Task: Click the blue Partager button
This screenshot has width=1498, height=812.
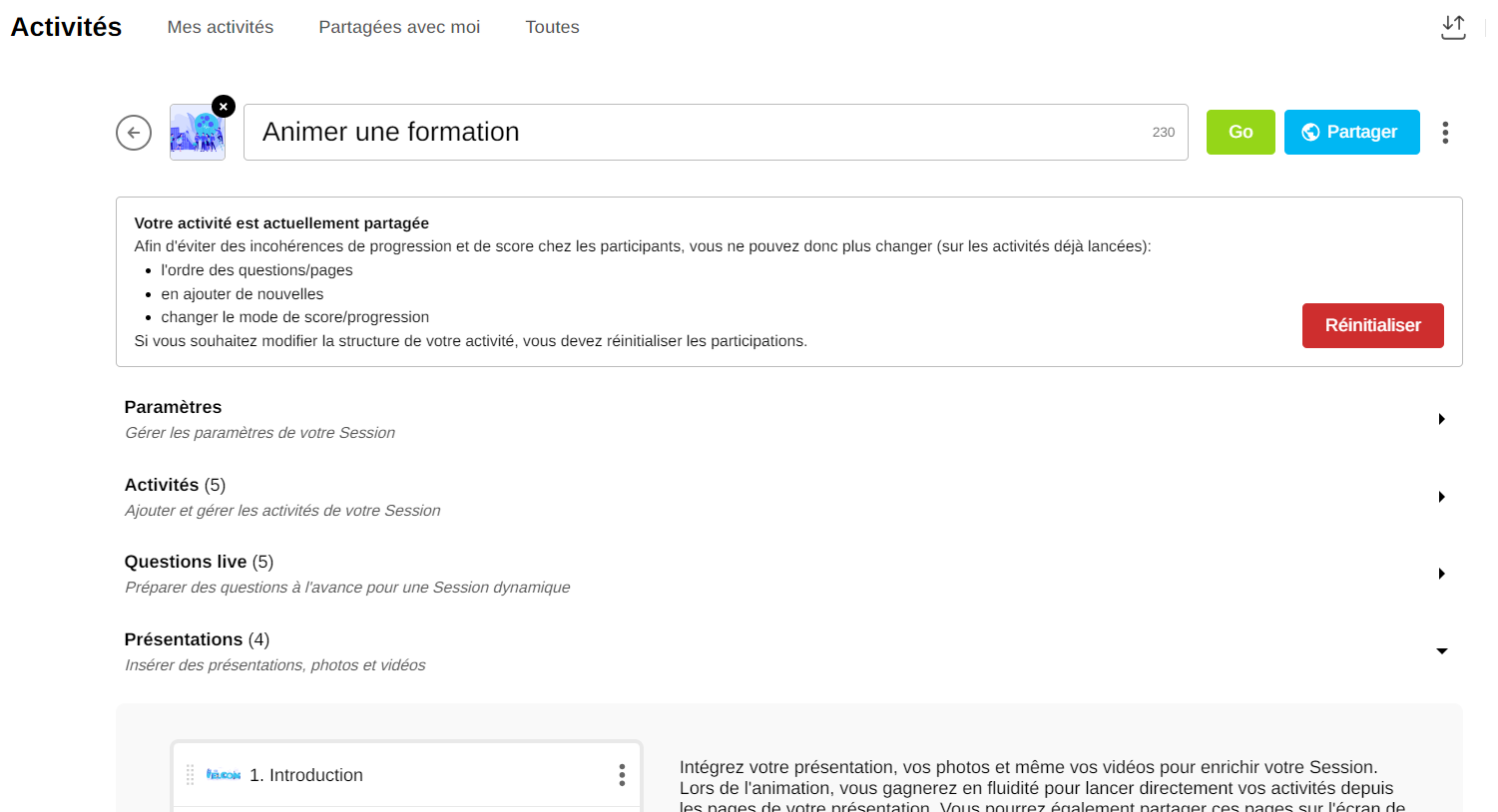Action: pyautogui.click(x=1351, y=132)
